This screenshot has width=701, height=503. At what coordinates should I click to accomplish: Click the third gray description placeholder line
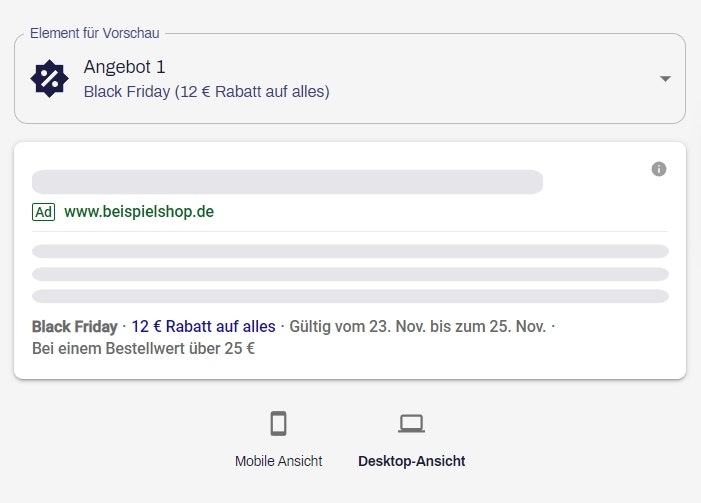(x=350, y=296)
